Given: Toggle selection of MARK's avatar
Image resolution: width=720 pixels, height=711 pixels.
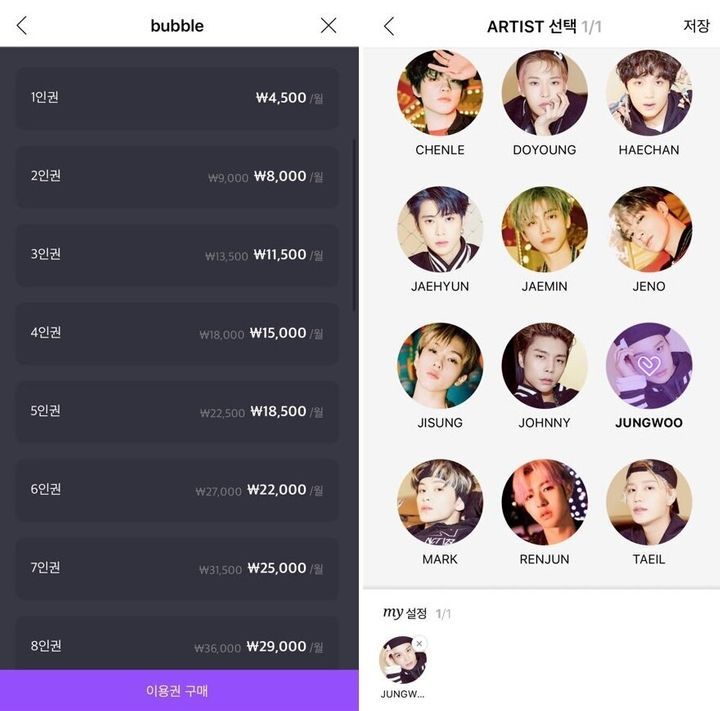Looking at the screenshot, I should 440,502.
